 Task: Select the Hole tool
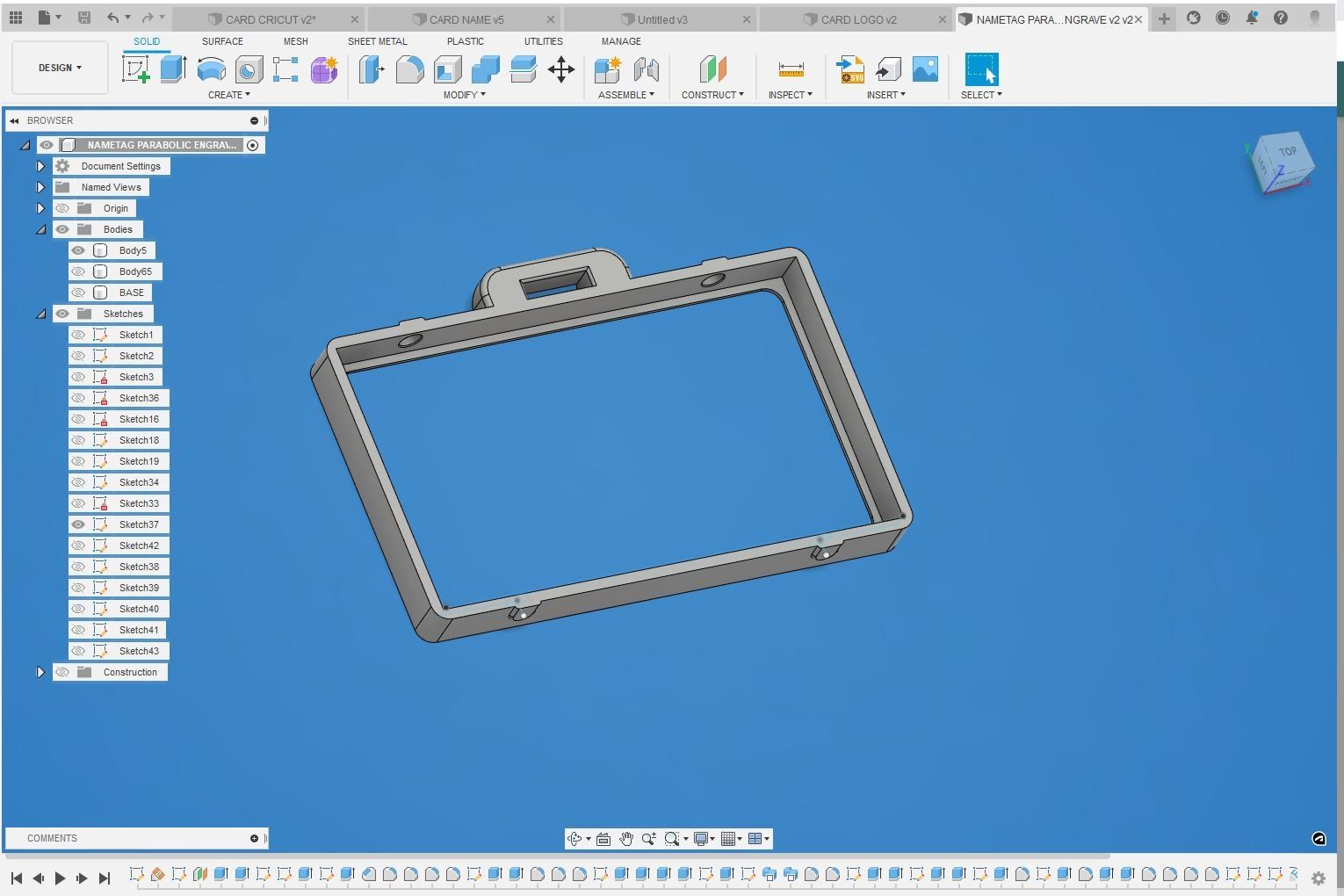point(249,69)
